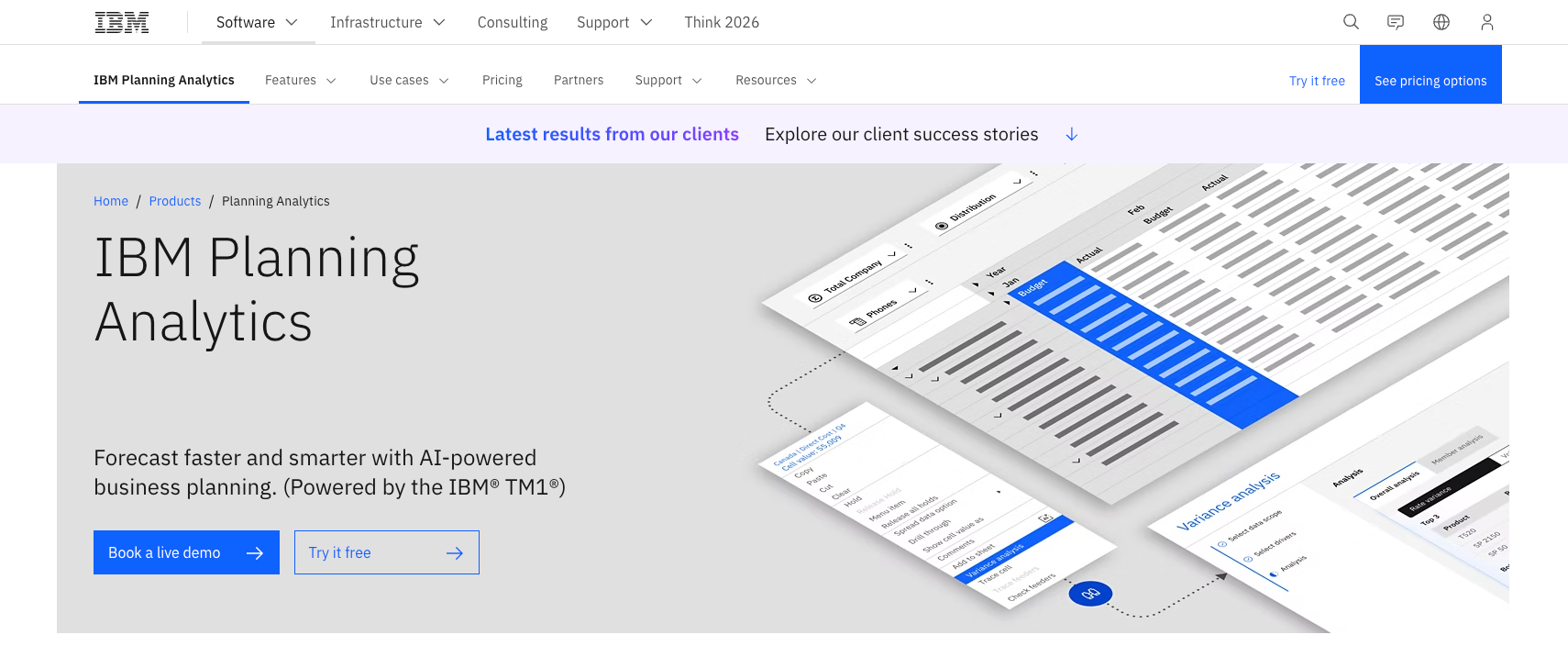1568x646 pixels.
Task: Open the Pricing tab
Action: point(502,81)
